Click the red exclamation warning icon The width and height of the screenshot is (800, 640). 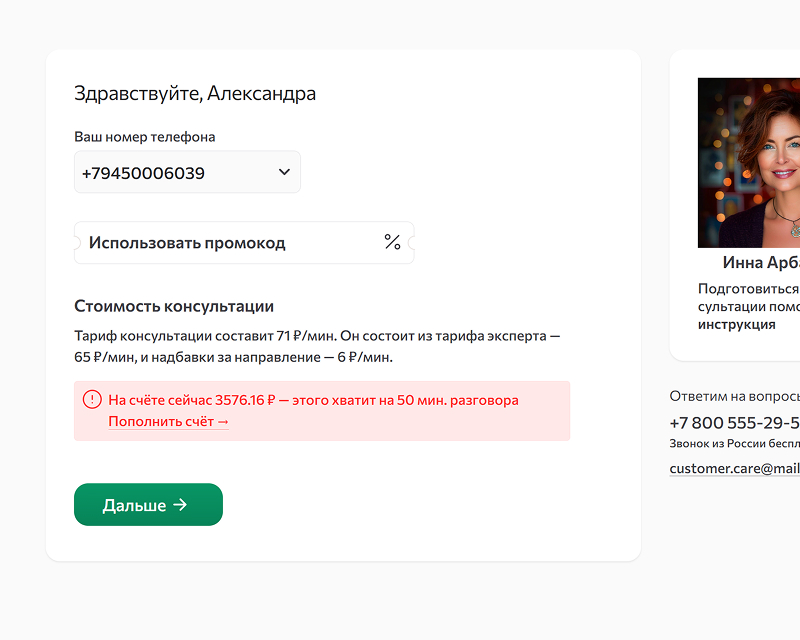click(92, 400)
